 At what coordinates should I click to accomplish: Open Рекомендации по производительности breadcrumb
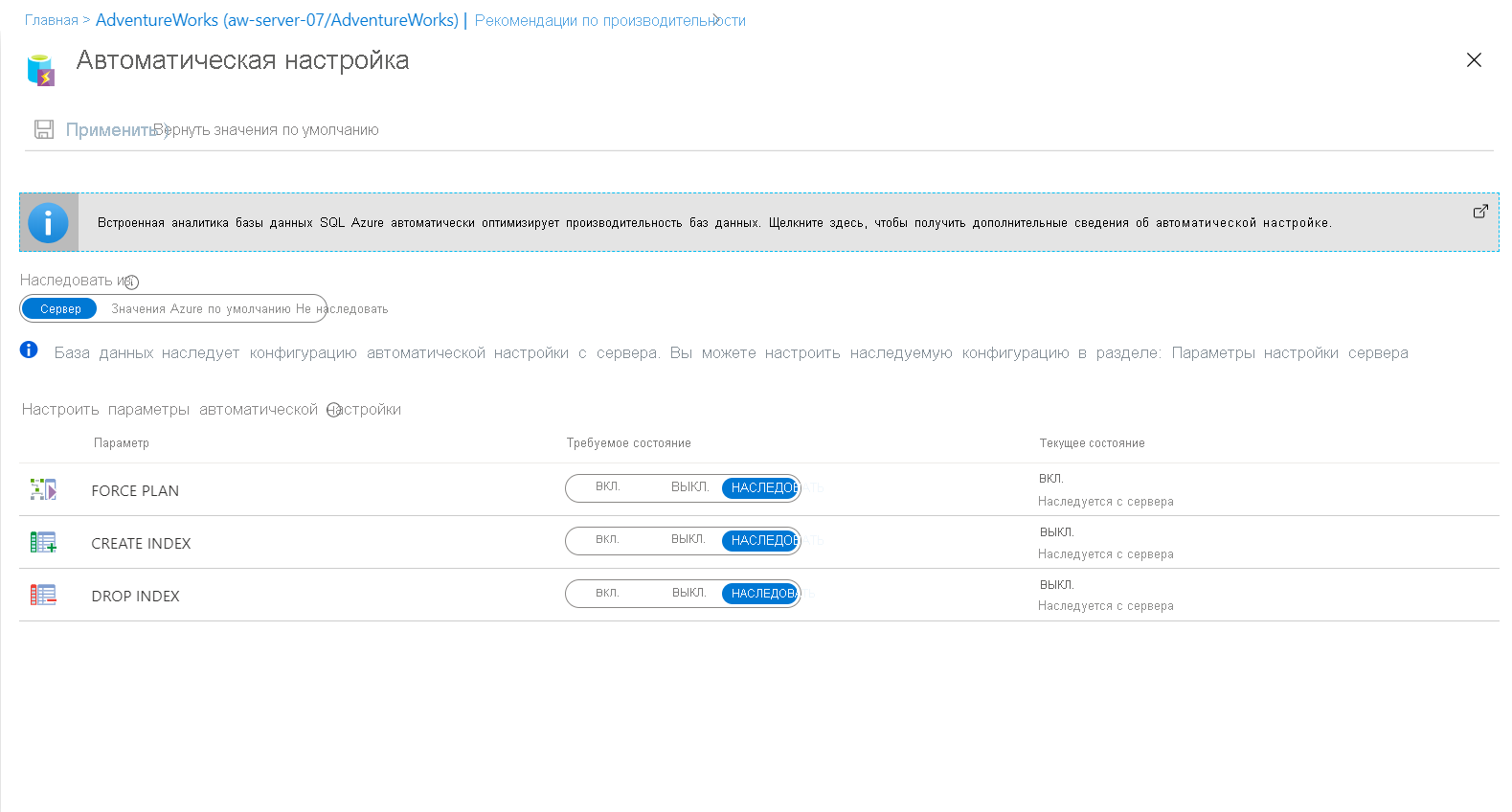pyautogui.click(x=610, y=20)
